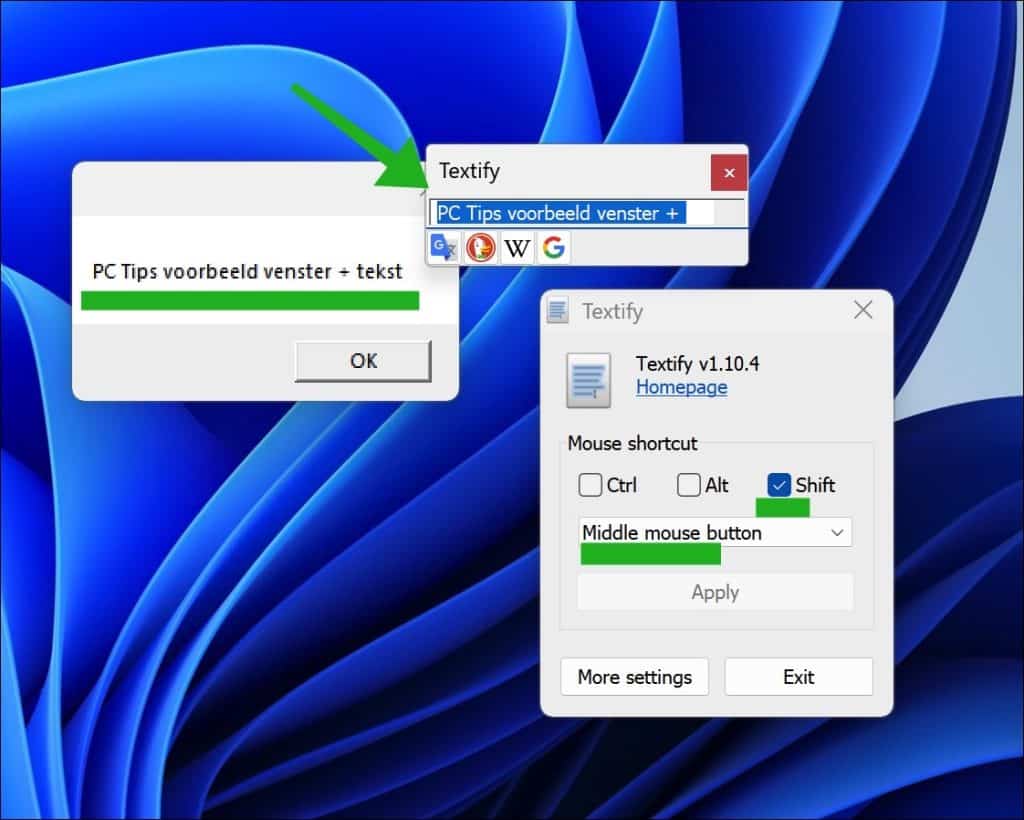Look up text on Wikipedia icon
Viewport: 1024px width, 820px height.
click(x=517, y=248)
